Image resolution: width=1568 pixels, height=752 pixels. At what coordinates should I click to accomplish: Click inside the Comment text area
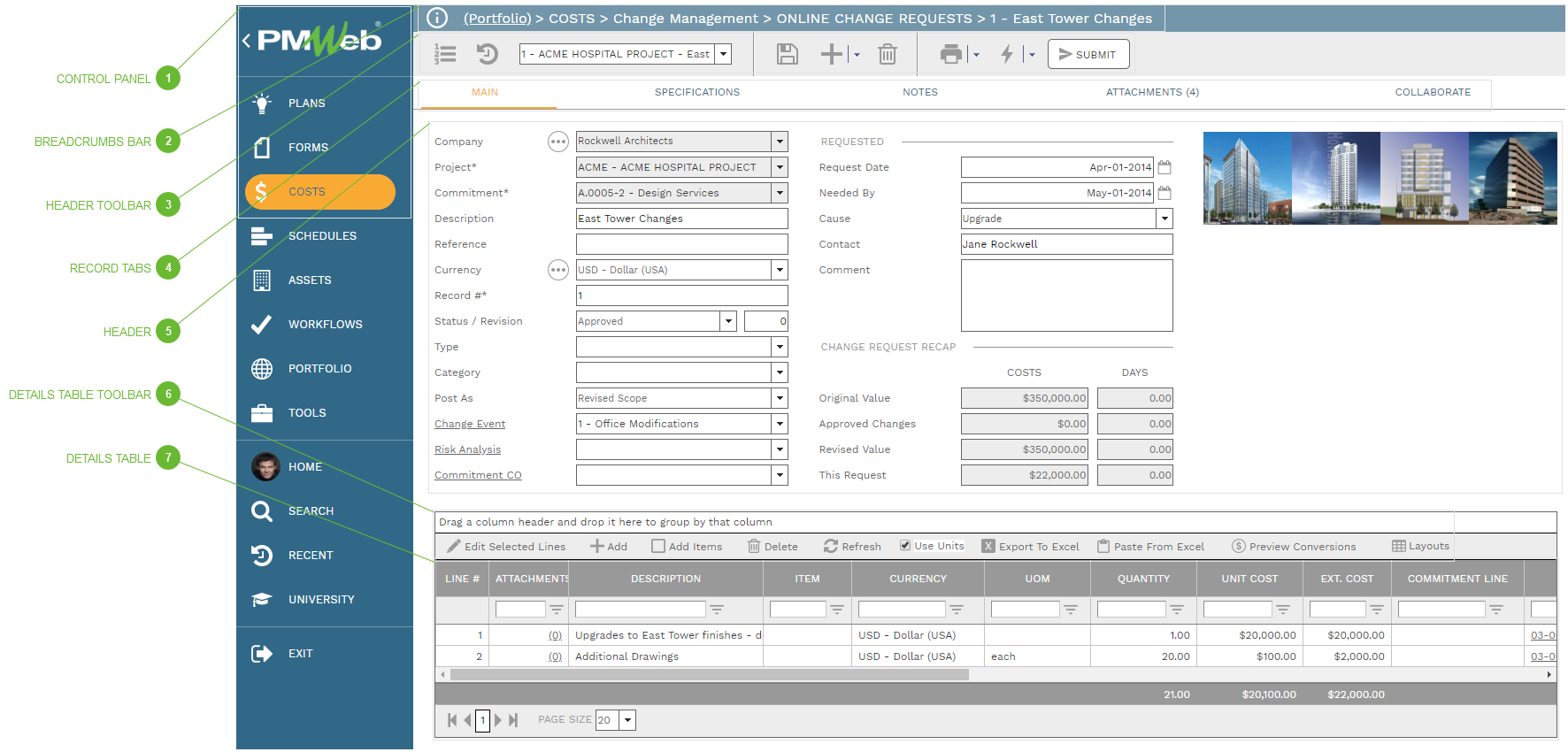(x=1066, y=295)
